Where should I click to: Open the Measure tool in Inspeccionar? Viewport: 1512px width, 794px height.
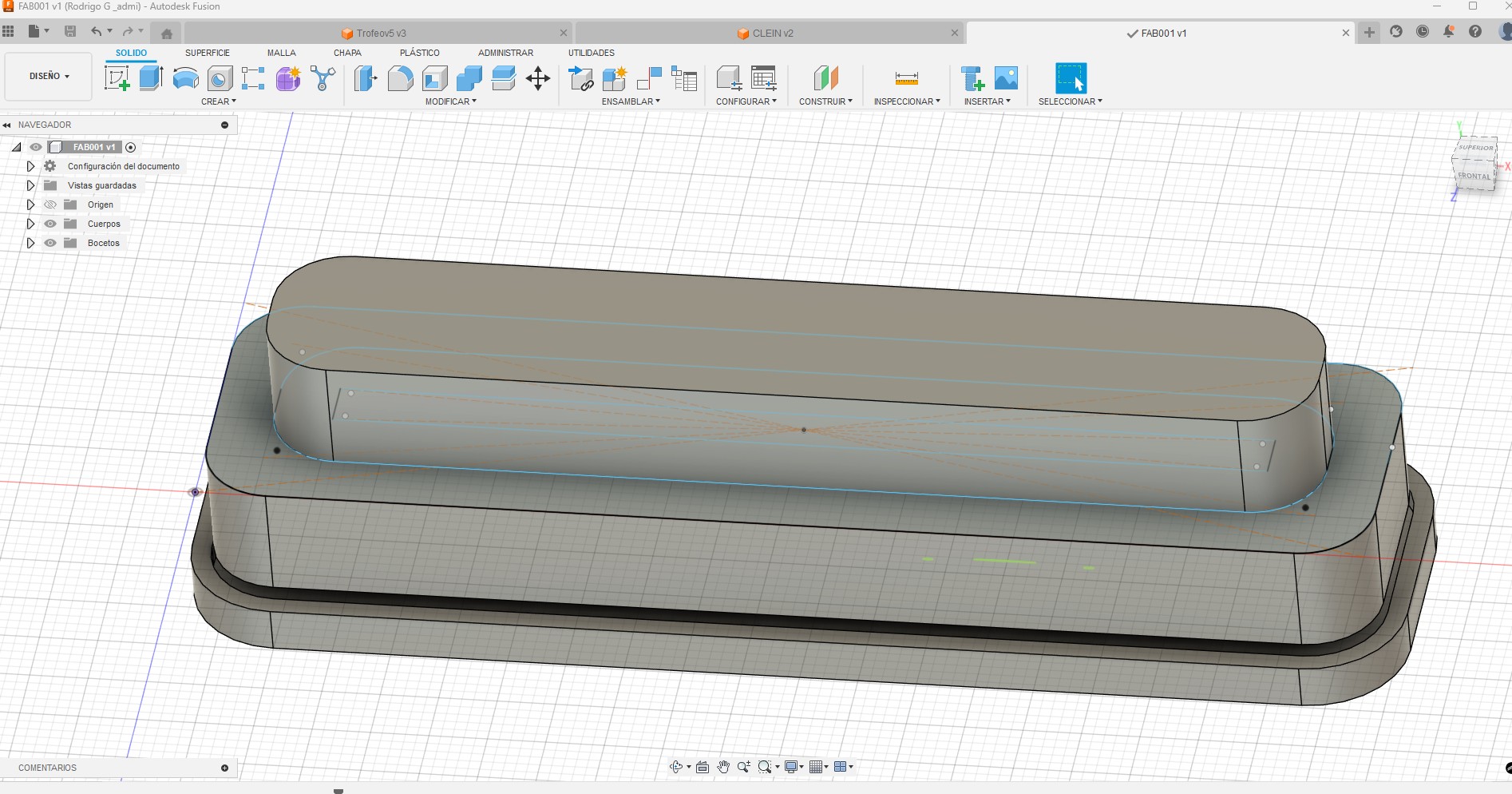click(906, 78)
